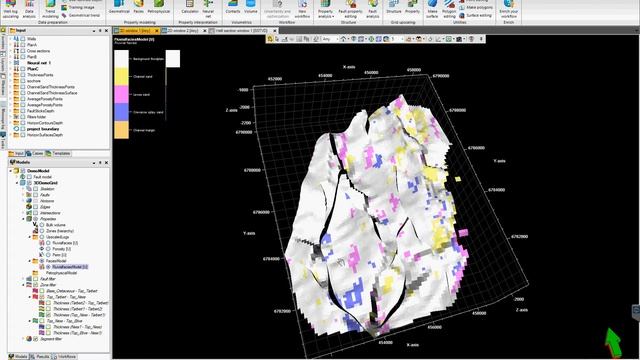Switch to the Models tab at bottom
Viewport: 640px width, 360px height.
coord(18,356)
